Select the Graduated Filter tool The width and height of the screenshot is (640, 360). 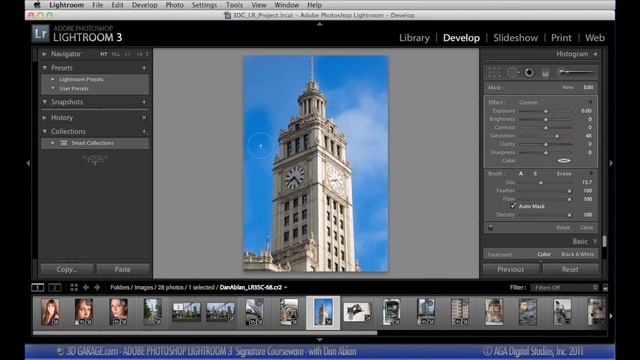[545, 73]
